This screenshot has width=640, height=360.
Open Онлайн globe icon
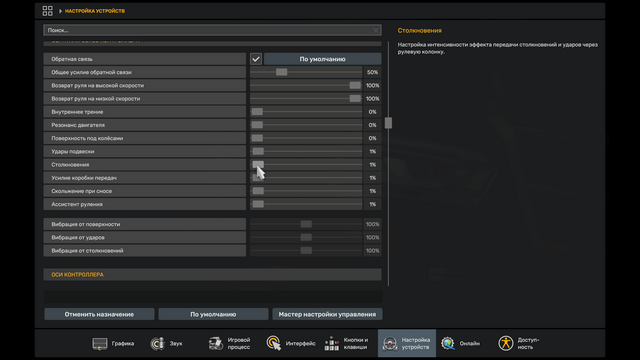pyautogui.click(x=448, y=344)
